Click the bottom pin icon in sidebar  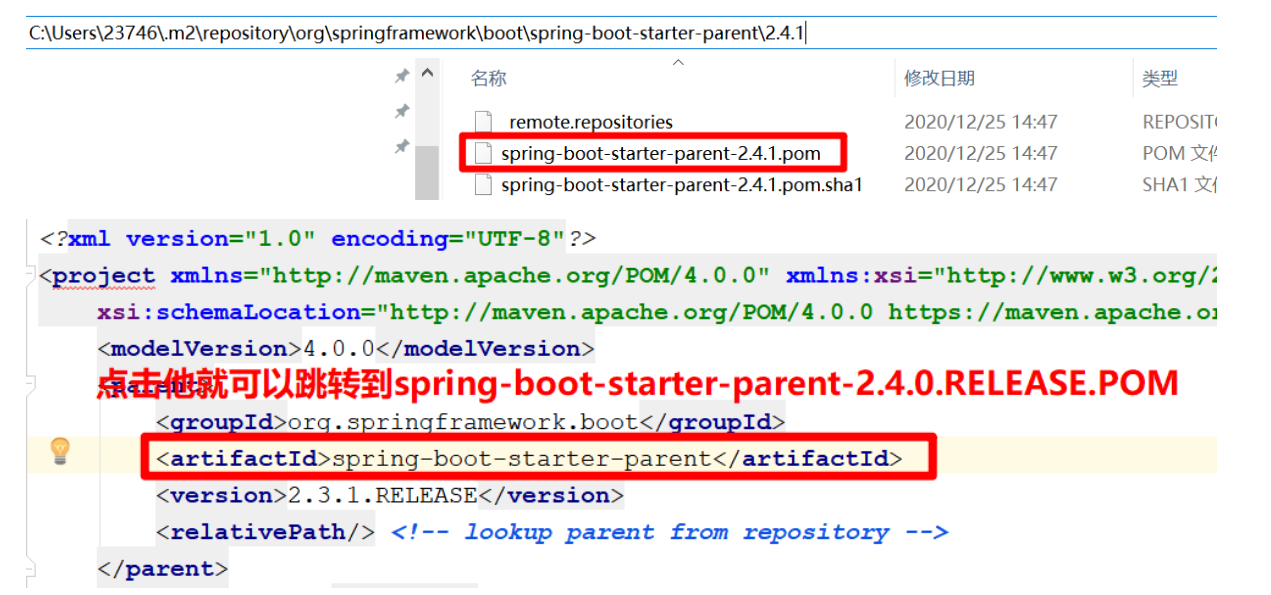click(401, 148)
